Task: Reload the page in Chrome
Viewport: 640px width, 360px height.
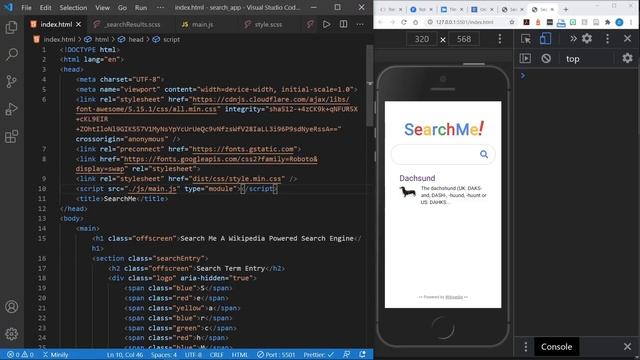Action: [404, 22]
